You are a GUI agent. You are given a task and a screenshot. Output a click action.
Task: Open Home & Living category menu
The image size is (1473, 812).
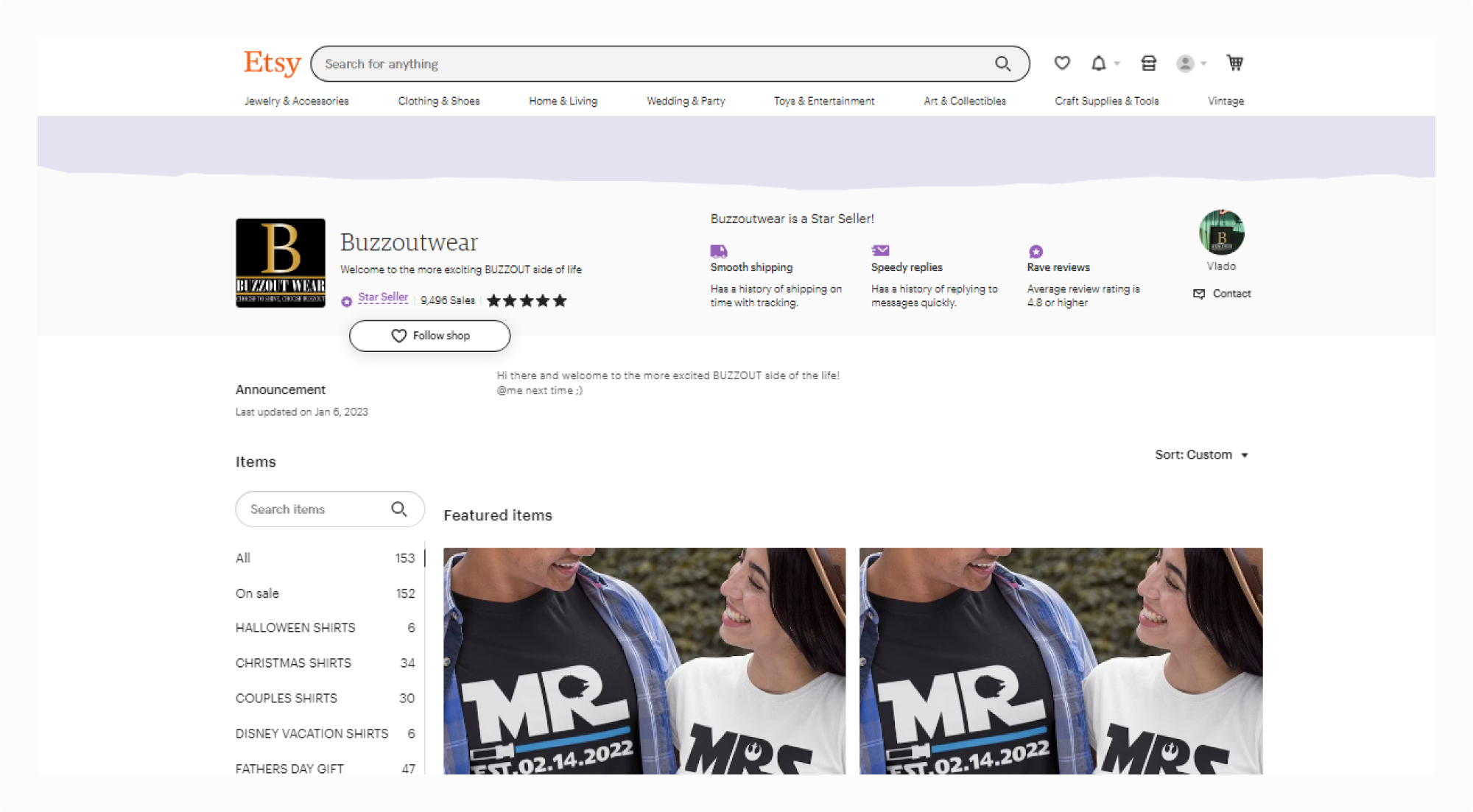point(563,101)
